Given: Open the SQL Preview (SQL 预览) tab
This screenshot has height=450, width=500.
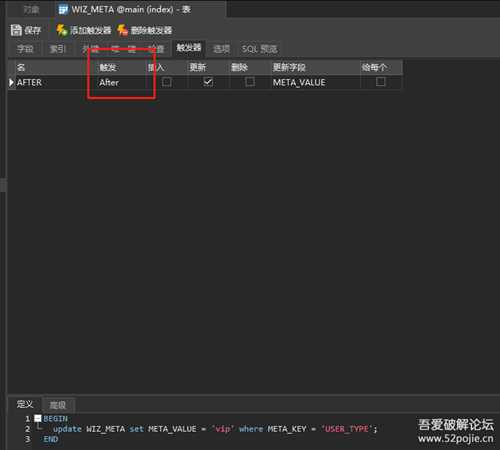Looking at the screenshot, I should (x=259, y=49).
